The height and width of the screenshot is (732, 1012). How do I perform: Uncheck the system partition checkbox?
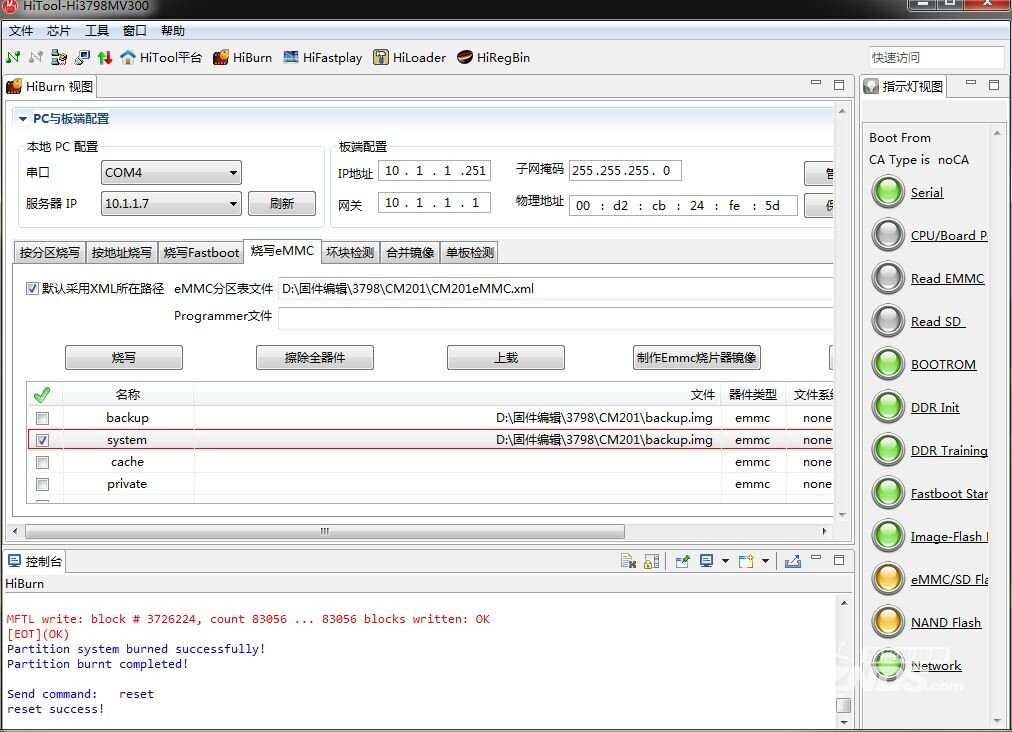coord(43,440)
